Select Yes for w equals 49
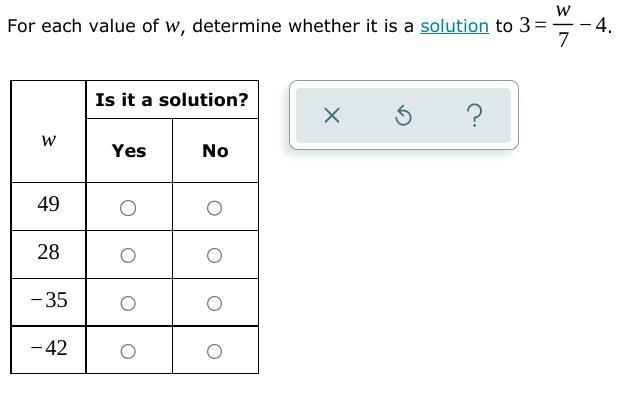Screen dimensions: 629x400 click(128, 208)
